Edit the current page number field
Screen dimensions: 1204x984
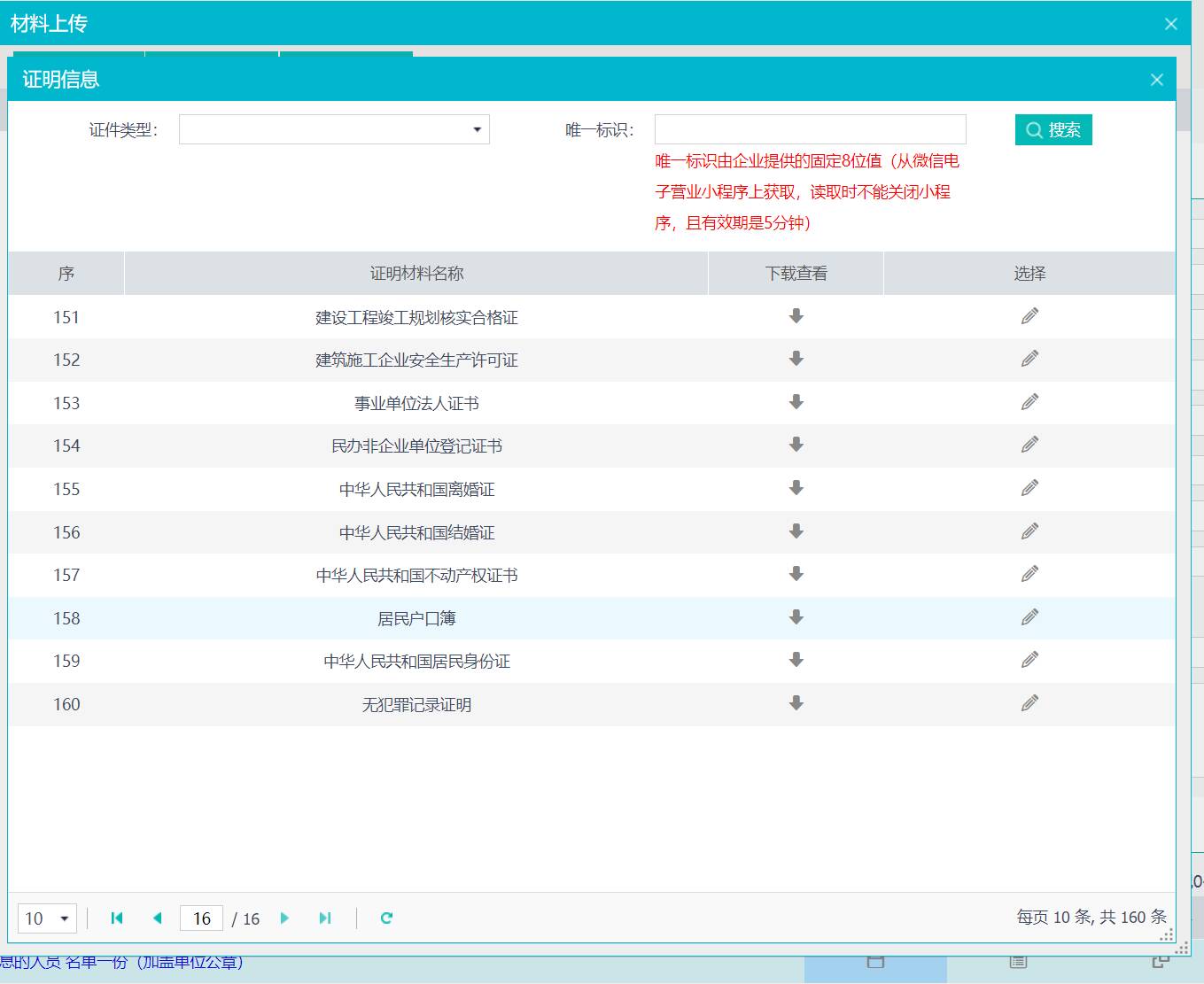202,918
